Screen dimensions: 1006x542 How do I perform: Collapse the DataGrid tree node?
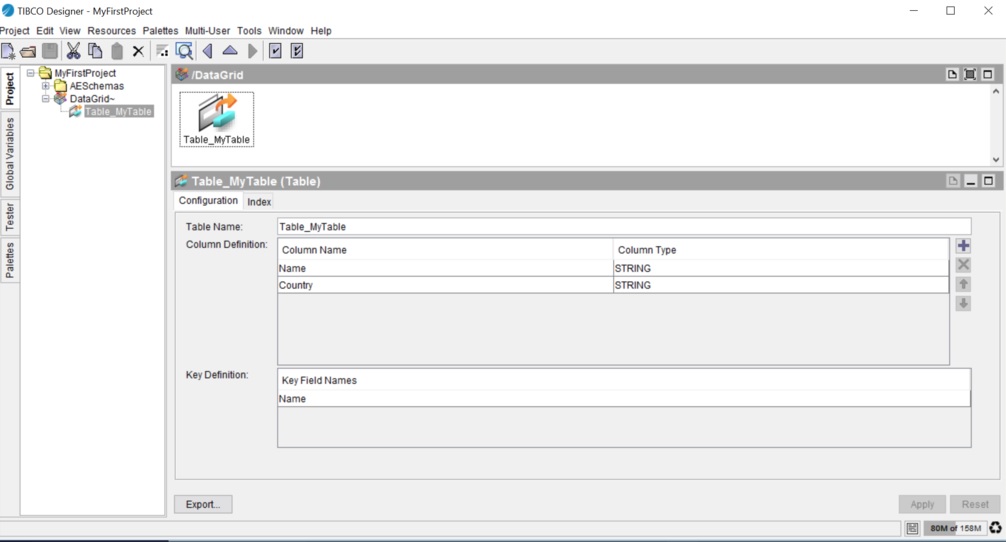pyautogui.click(x=45, y=99)
